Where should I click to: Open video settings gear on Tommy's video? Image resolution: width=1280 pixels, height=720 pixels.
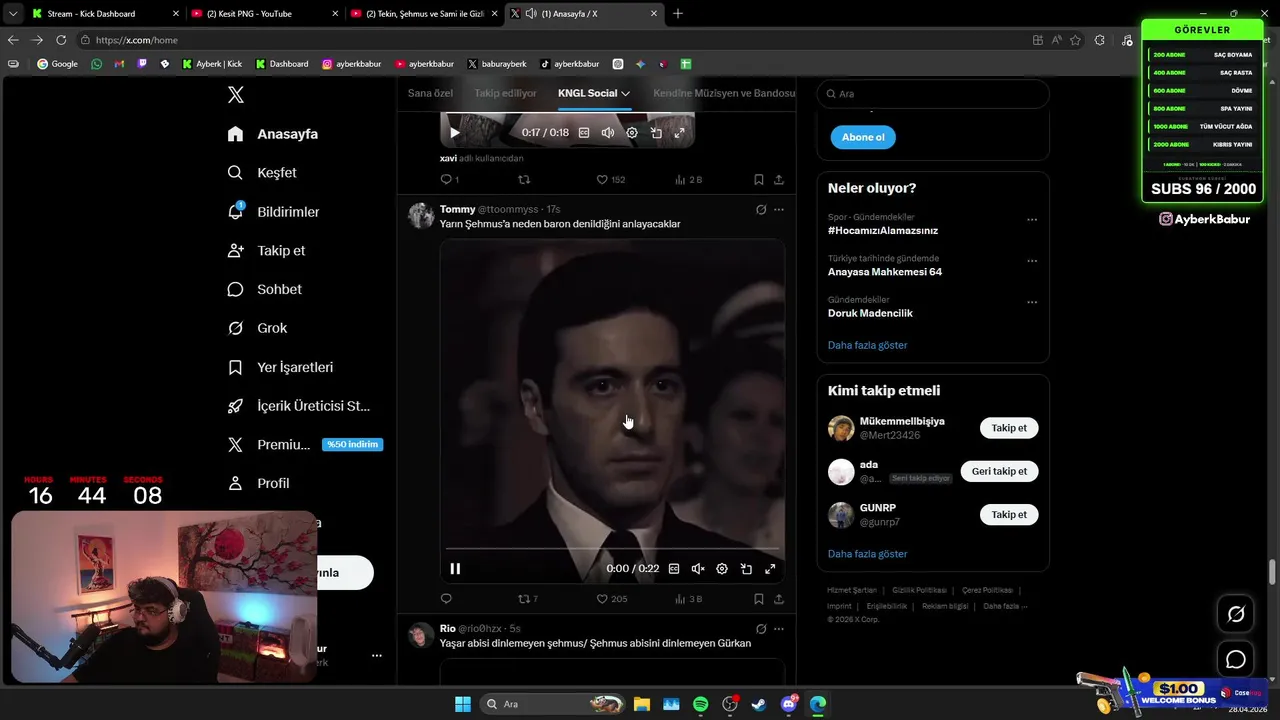click(722, 569)
